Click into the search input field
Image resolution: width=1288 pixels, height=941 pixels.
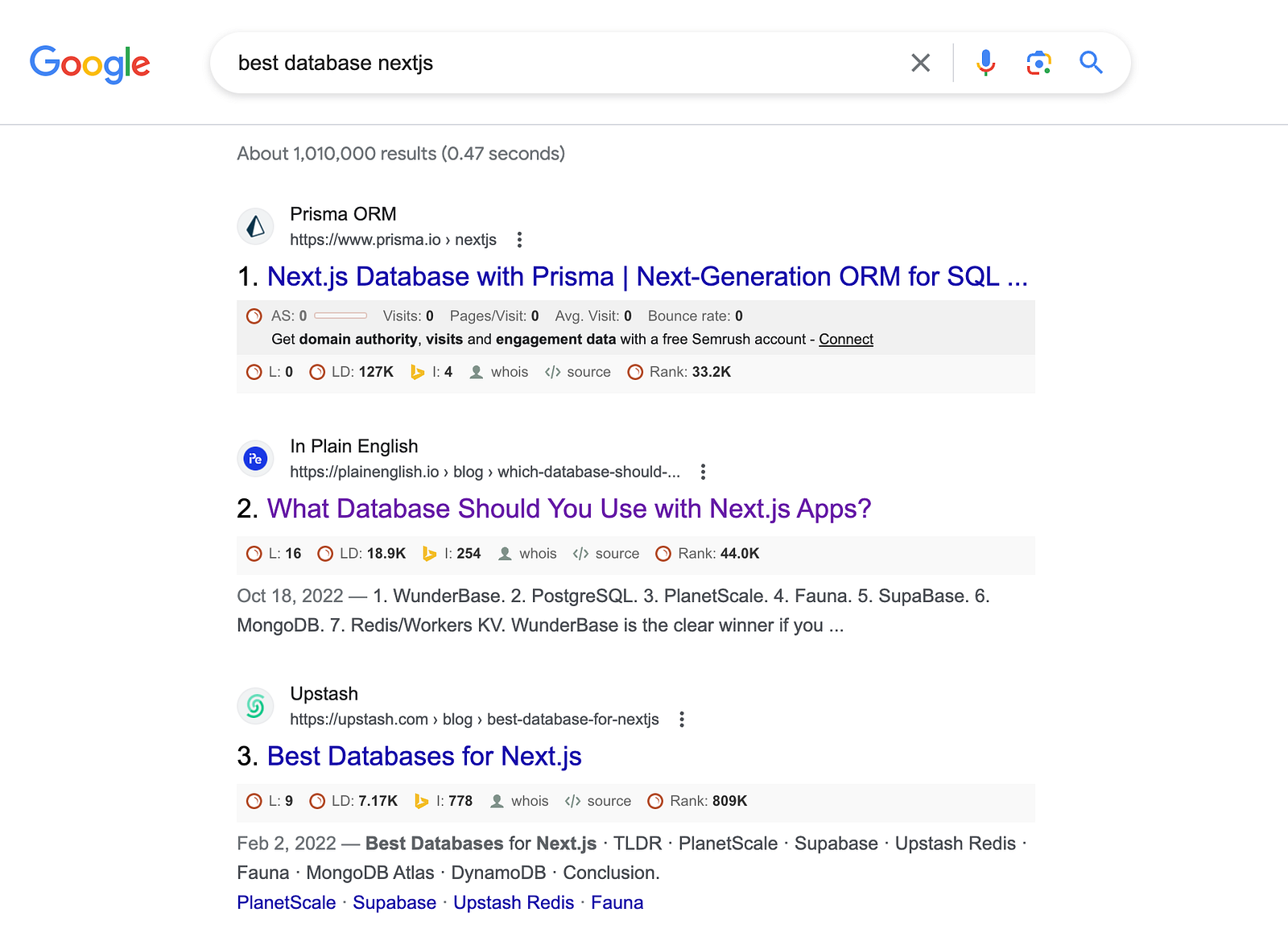[563, 63]
